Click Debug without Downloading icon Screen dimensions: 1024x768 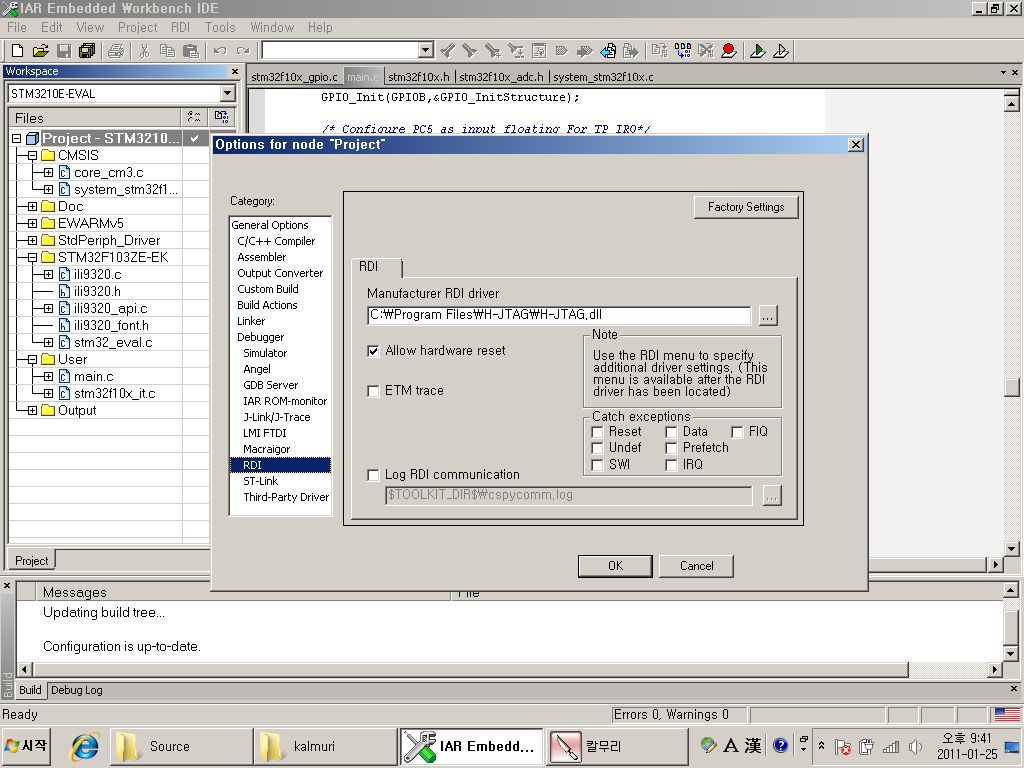click(x=780, y=50)
